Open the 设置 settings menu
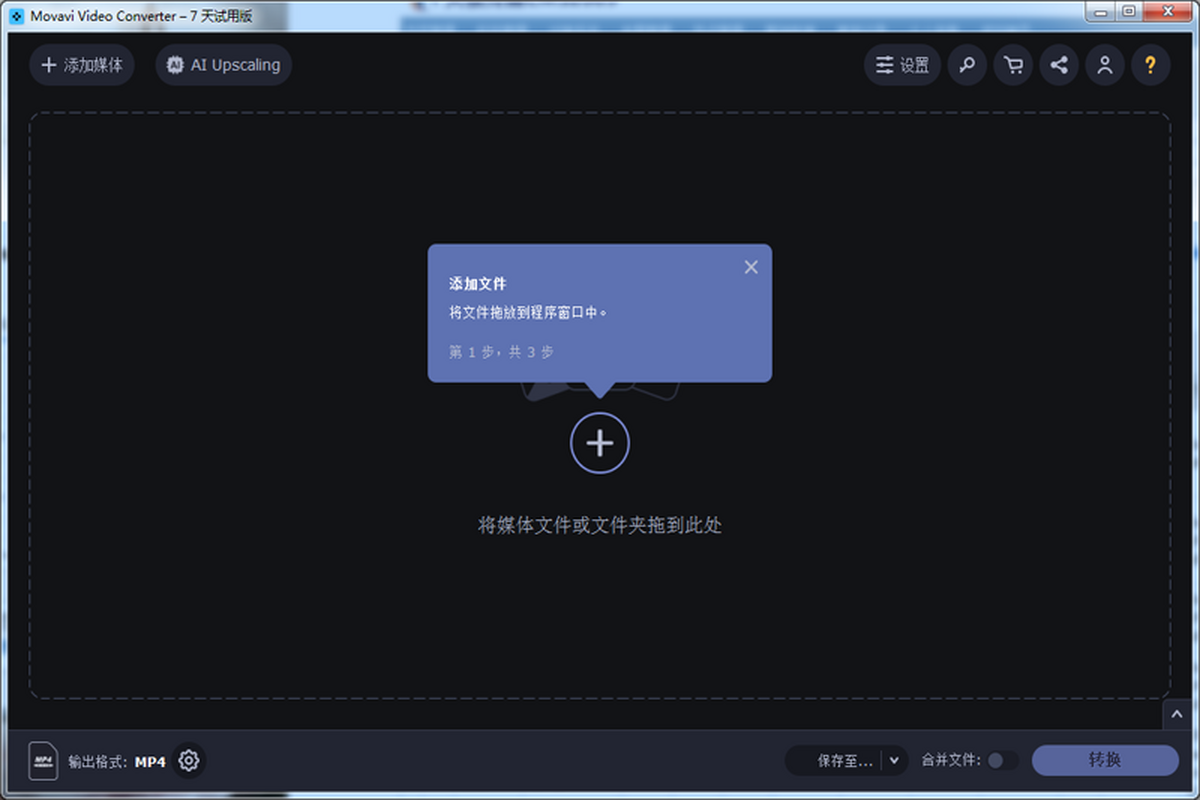The image size is (1200, 800). coord(902,66)
